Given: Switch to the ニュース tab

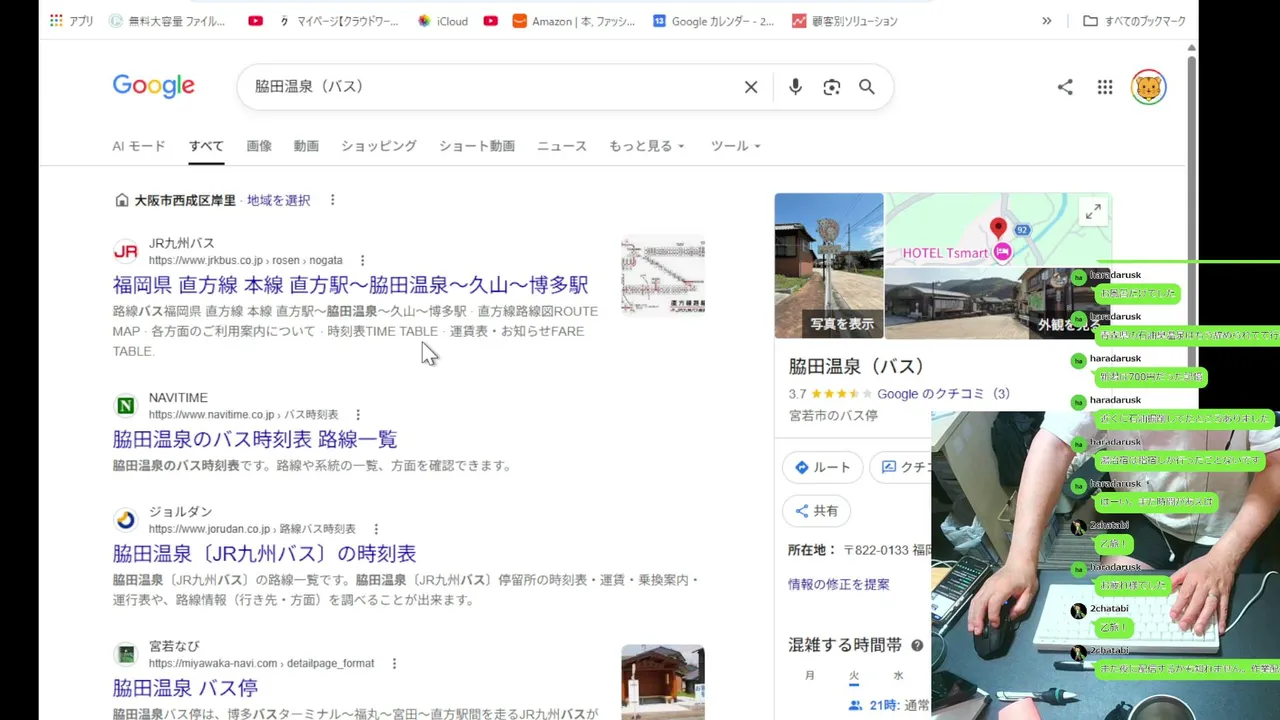Looking at the screenshot, I should pyautogui.click(x=562, y=146).
